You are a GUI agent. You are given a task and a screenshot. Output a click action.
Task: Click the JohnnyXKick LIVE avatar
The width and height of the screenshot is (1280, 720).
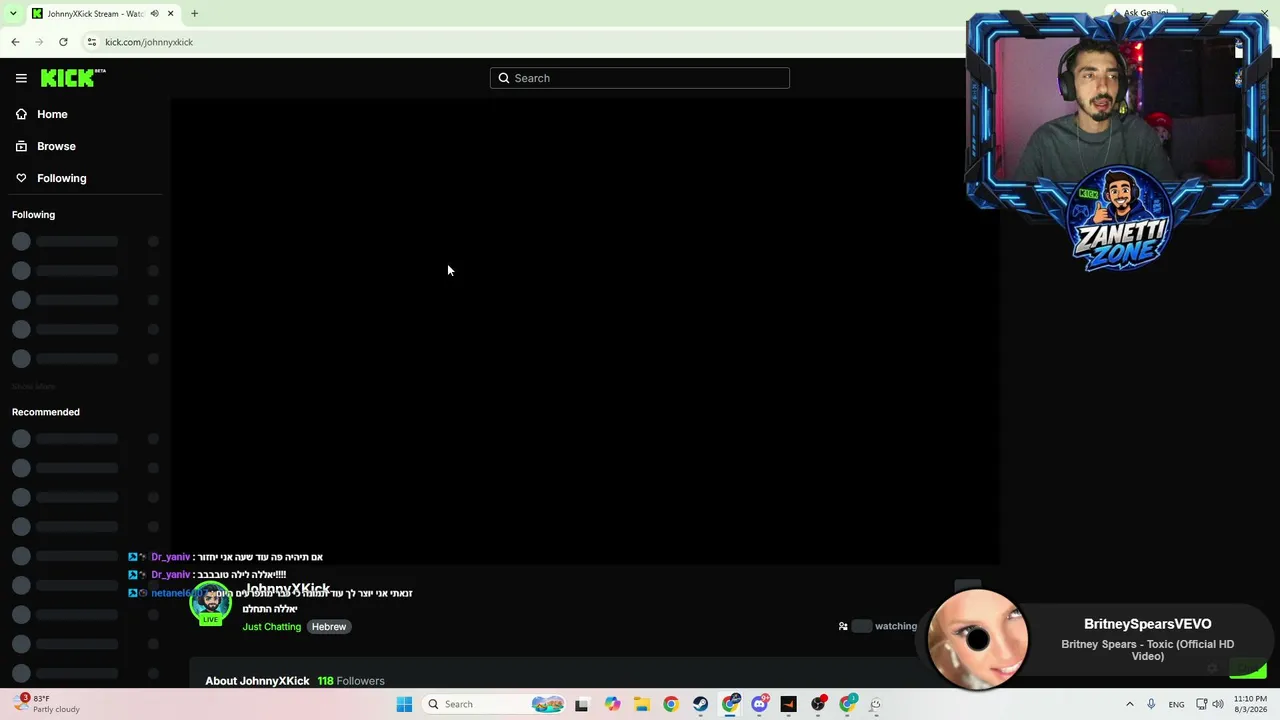coord(210,604)
